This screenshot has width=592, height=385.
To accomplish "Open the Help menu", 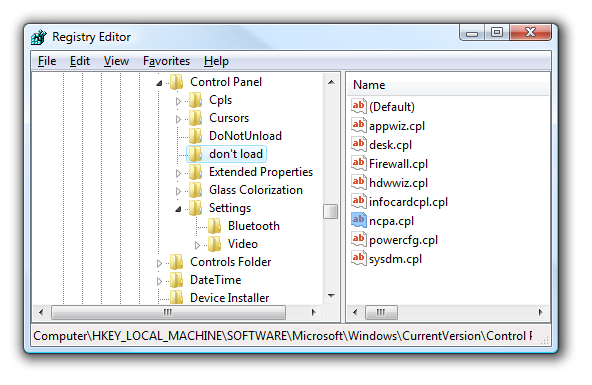I will (216, 61).
